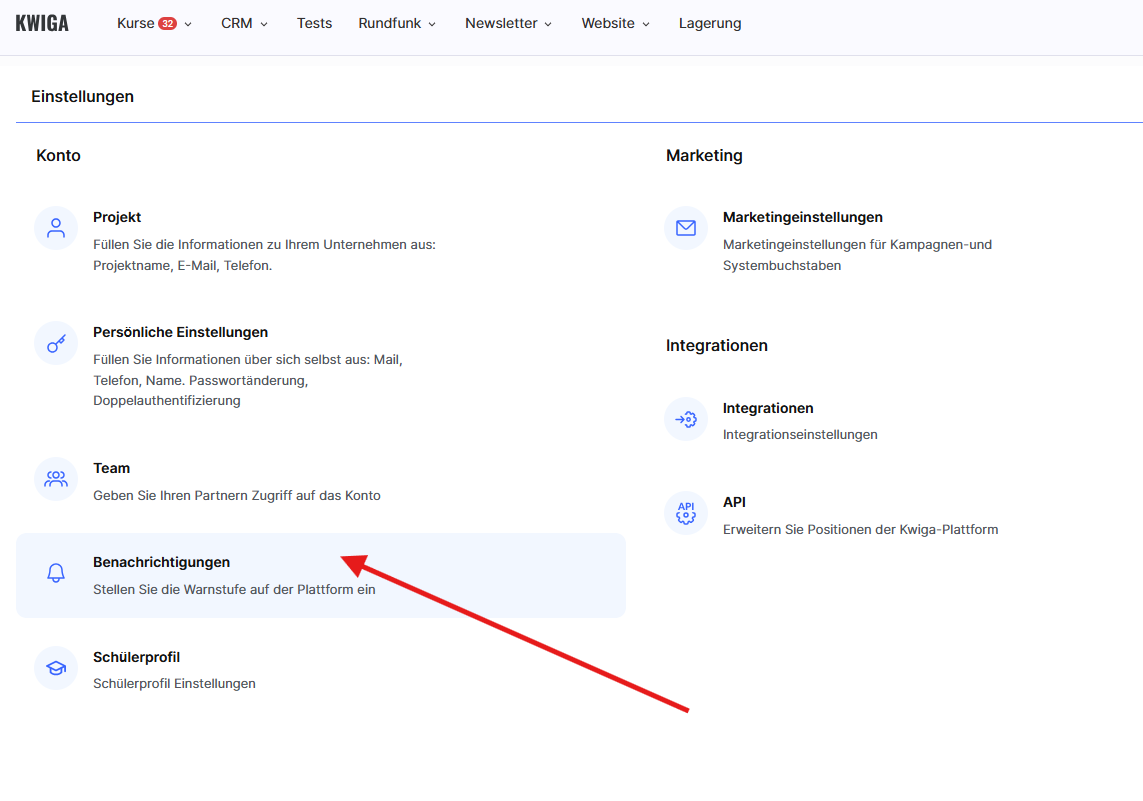This screenshot has height=801, width=1143.
Task: Expand the Website dropdown menu
Action: [615, 23]
